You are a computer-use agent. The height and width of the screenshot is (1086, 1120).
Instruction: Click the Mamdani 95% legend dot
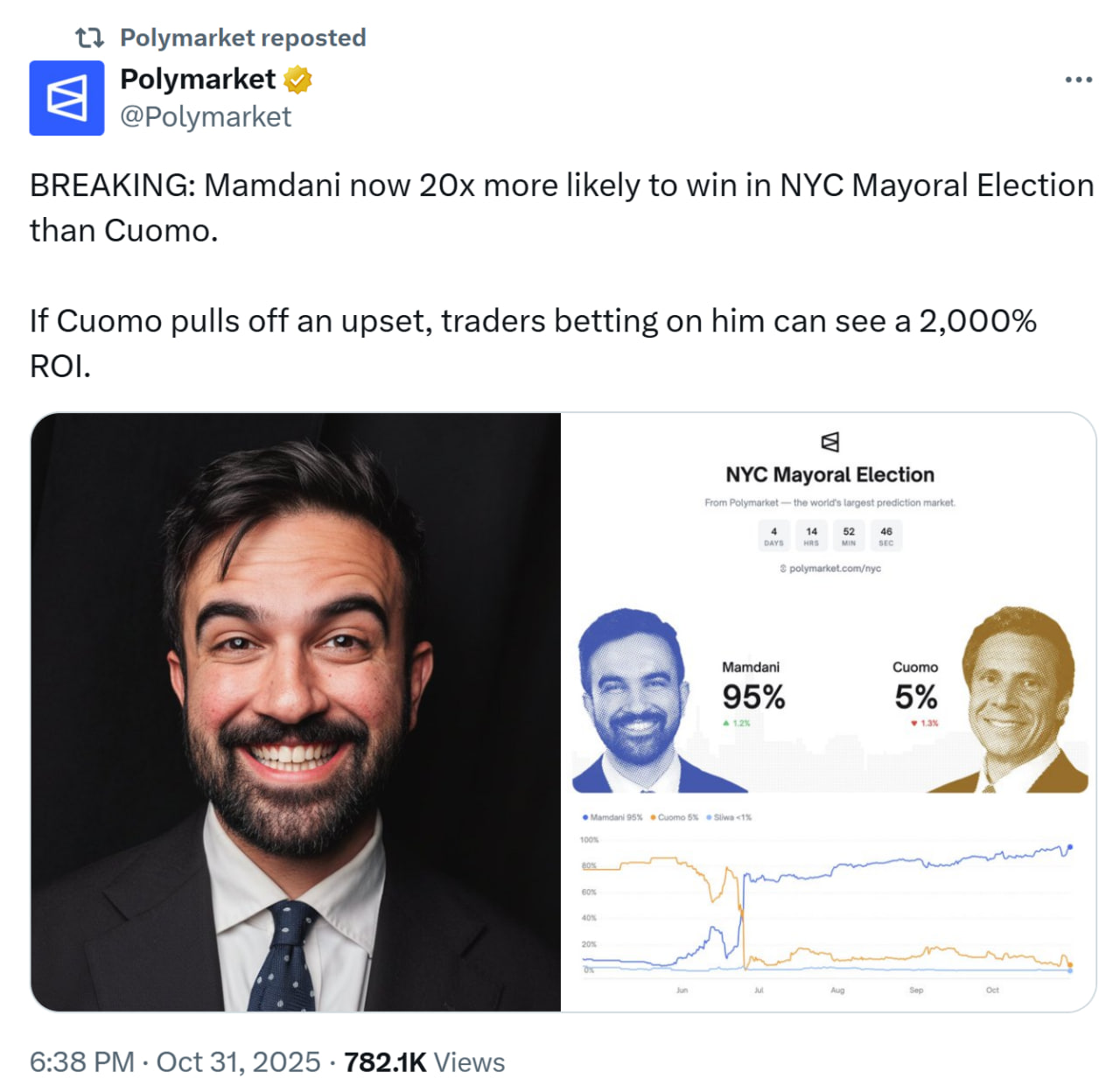[585, 817]
